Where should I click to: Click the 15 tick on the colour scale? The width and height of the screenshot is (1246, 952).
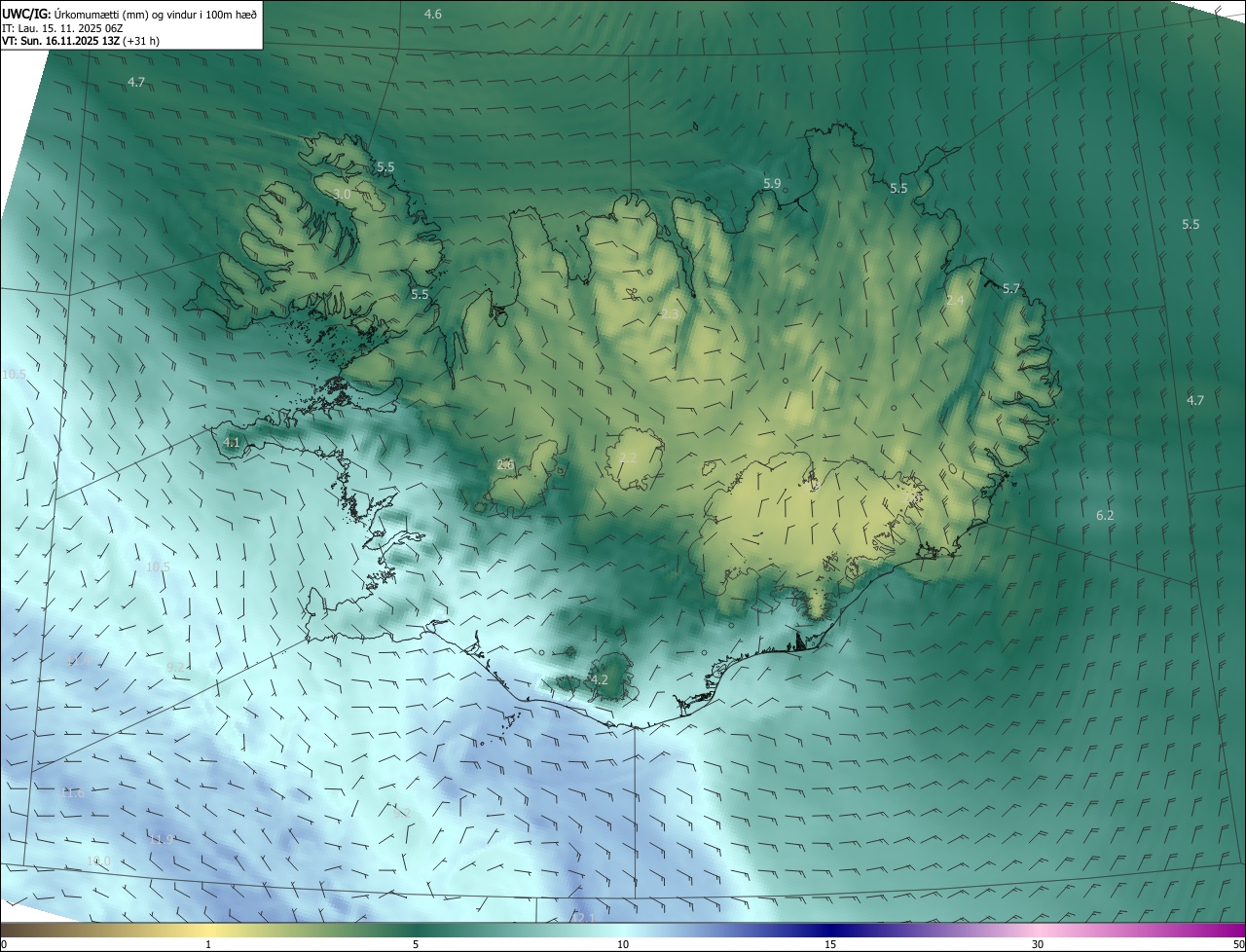pos(830,944)
